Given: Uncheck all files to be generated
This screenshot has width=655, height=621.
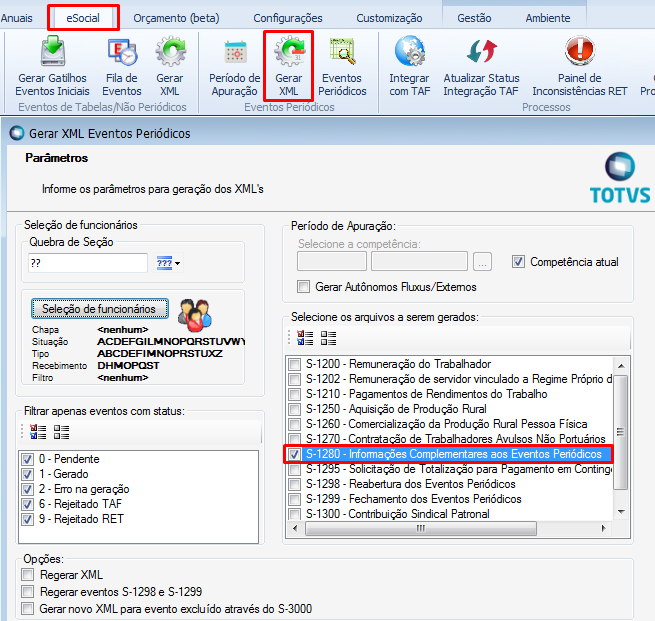Looking at the screenshot, I should 329,338.
